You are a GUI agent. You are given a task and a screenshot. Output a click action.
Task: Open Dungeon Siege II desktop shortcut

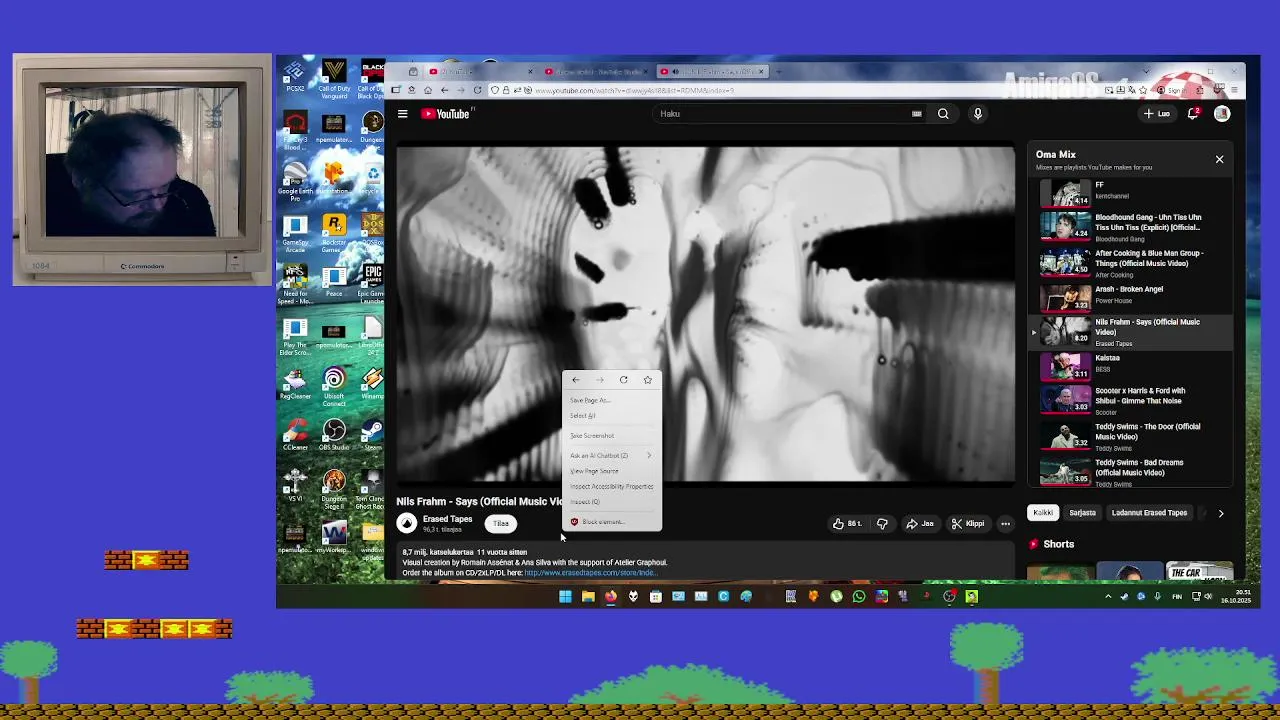tap(334, 489)
